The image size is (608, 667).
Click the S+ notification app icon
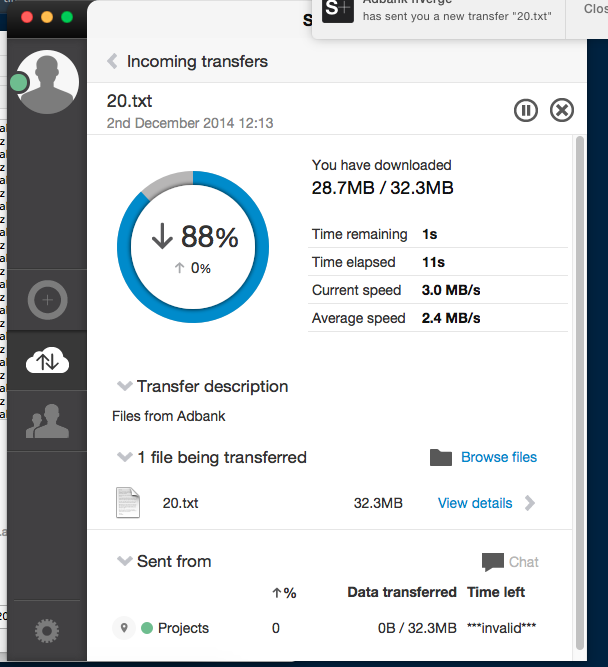[x=338, y=9]
